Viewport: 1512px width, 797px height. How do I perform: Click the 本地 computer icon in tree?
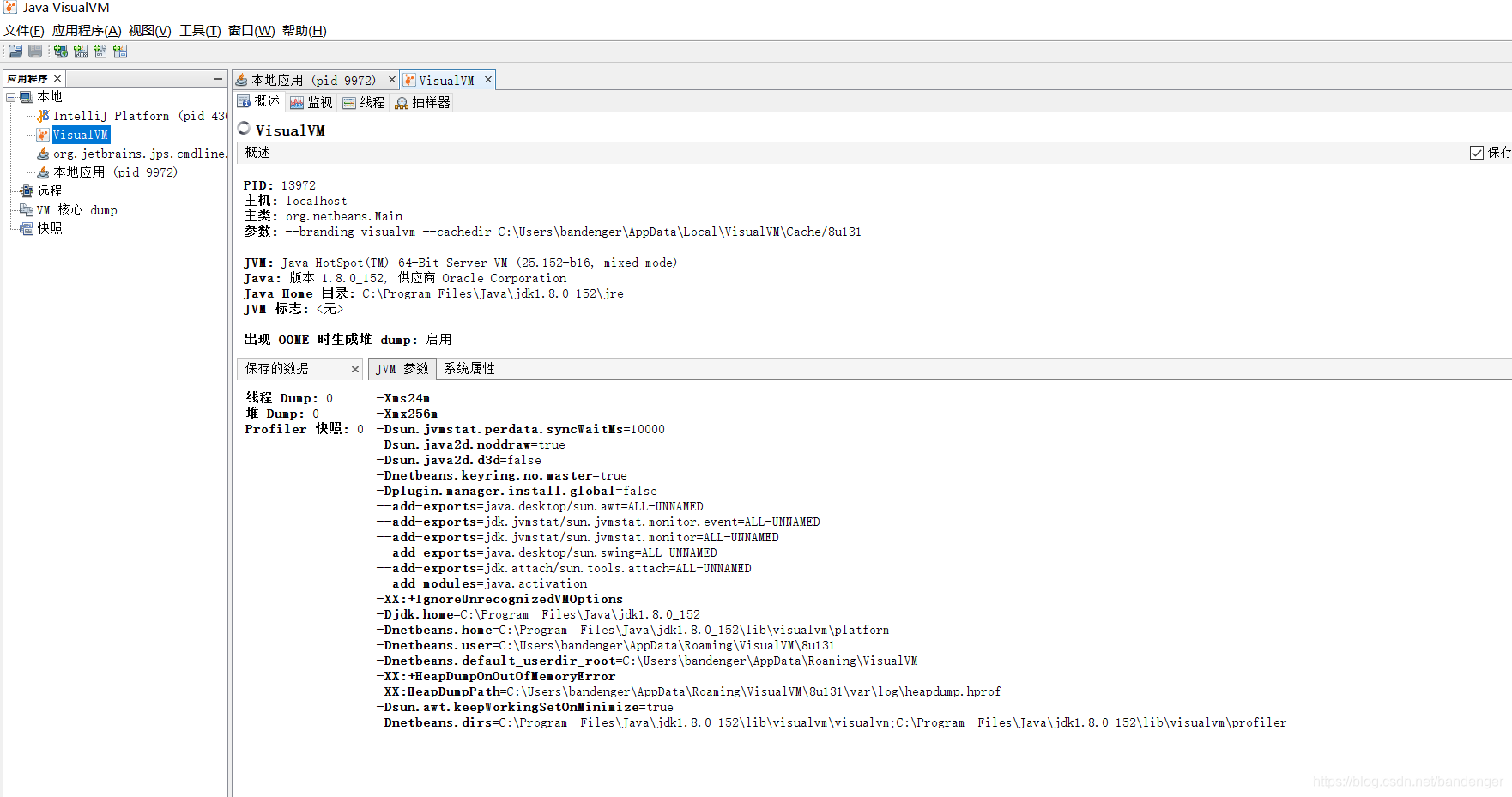[x=27, y=97]
